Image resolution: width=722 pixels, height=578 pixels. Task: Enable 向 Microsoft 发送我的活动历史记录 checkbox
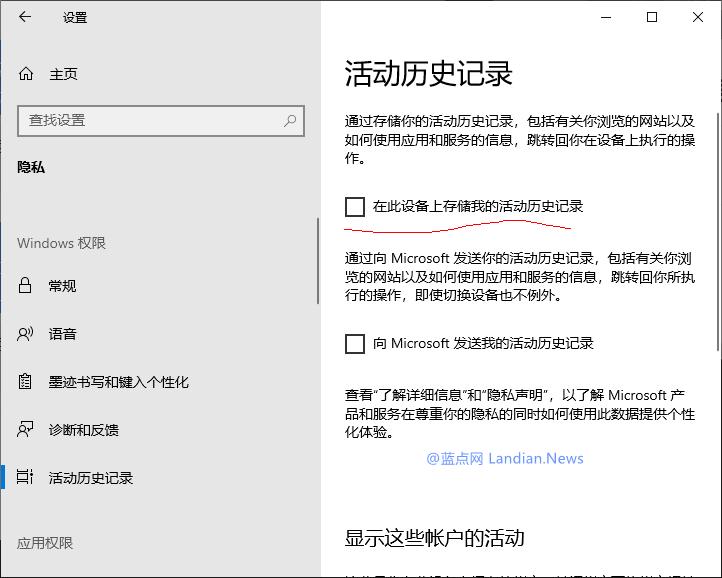355,344
